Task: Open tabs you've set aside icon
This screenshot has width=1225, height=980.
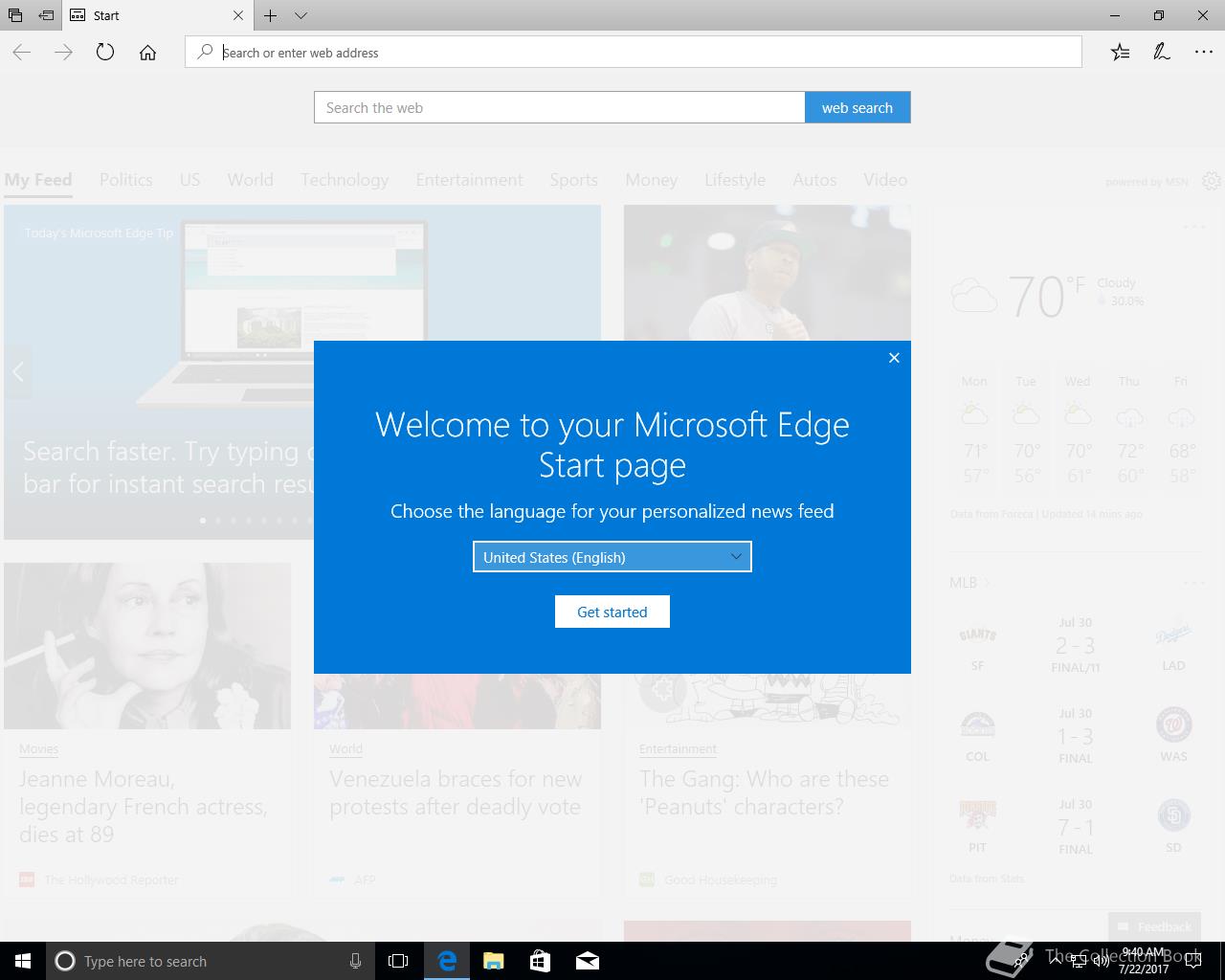Action: click(x=14, y=15)
